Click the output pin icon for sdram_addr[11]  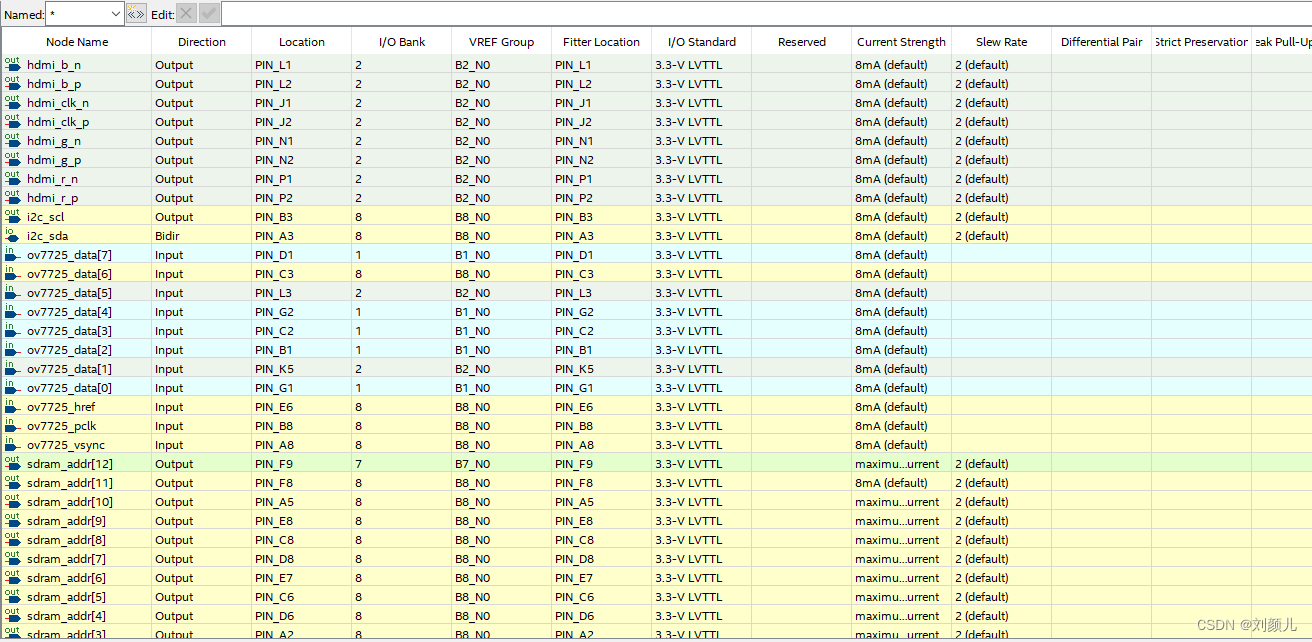click(12, 483)
